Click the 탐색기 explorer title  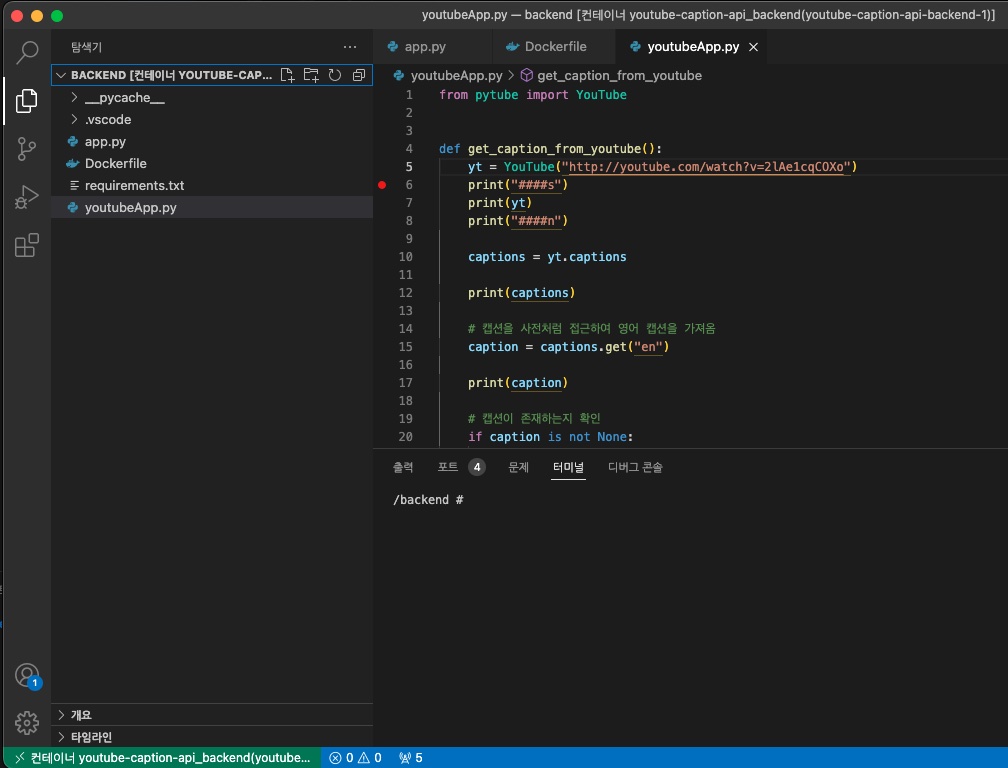86,47
